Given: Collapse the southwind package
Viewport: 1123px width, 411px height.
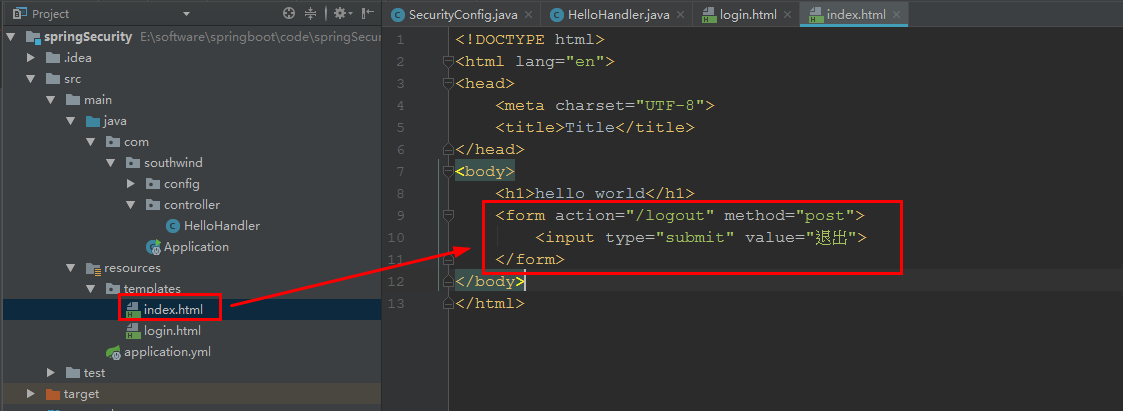Looking at the screenshot, I should click(111, 163).
